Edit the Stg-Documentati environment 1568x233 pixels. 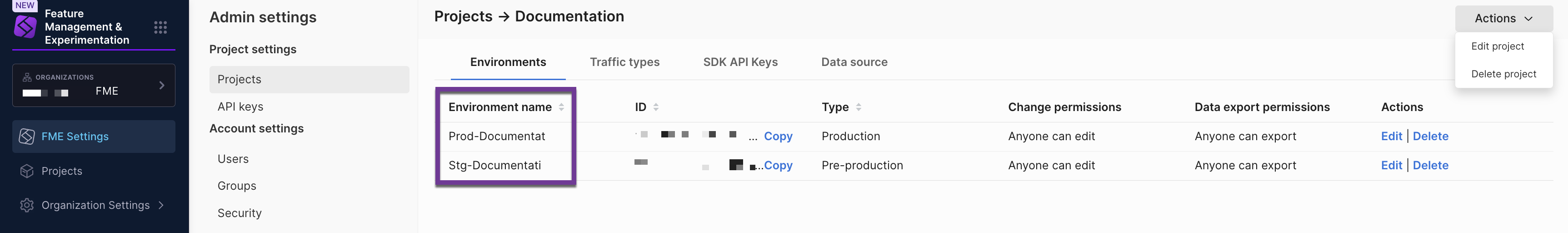(x=1391, y=165)
